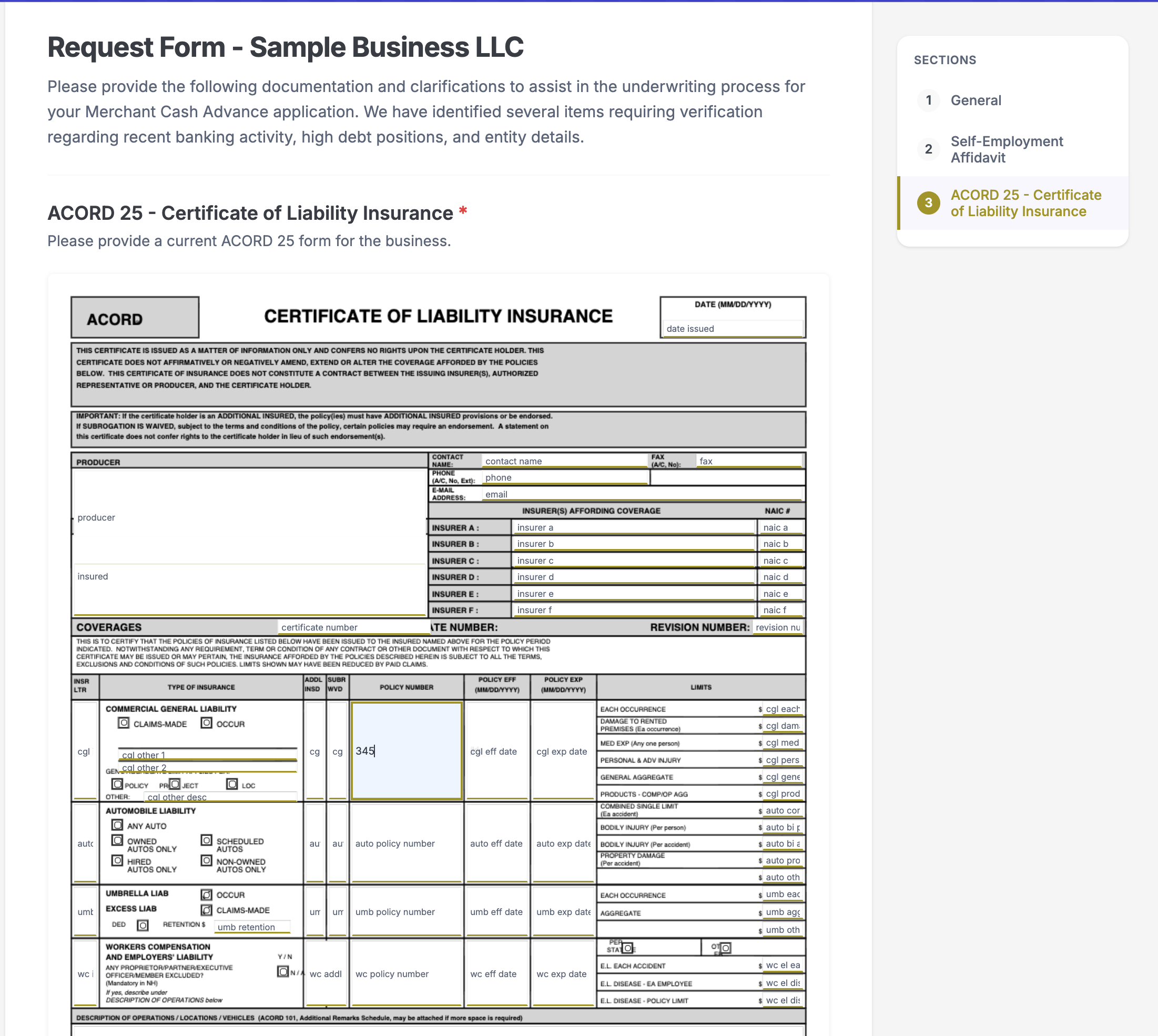The width and height of the screenshot is (1158, 1036).
Task: Click the date issued field
Action: coord(732,329)
